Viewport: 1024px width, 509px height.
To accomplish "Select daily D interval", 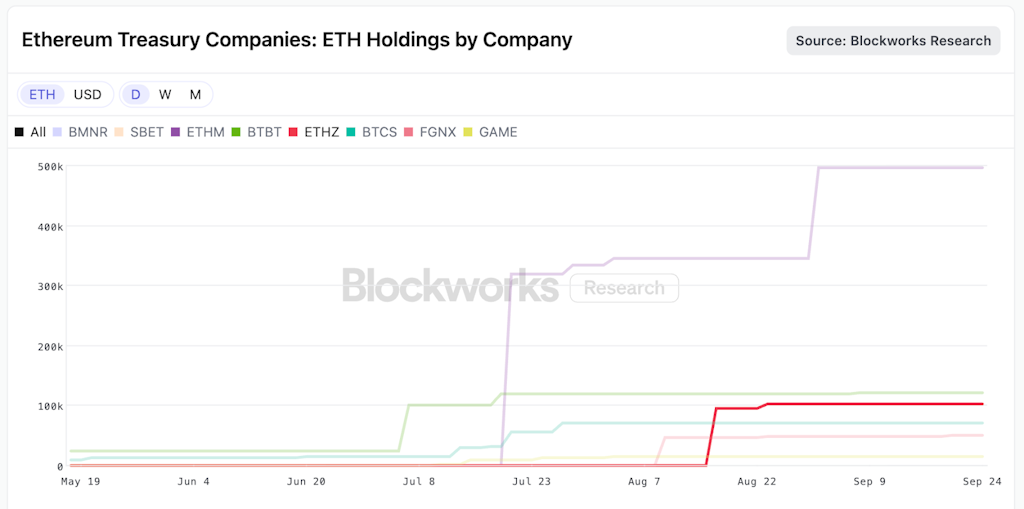I will coord(136,94).
